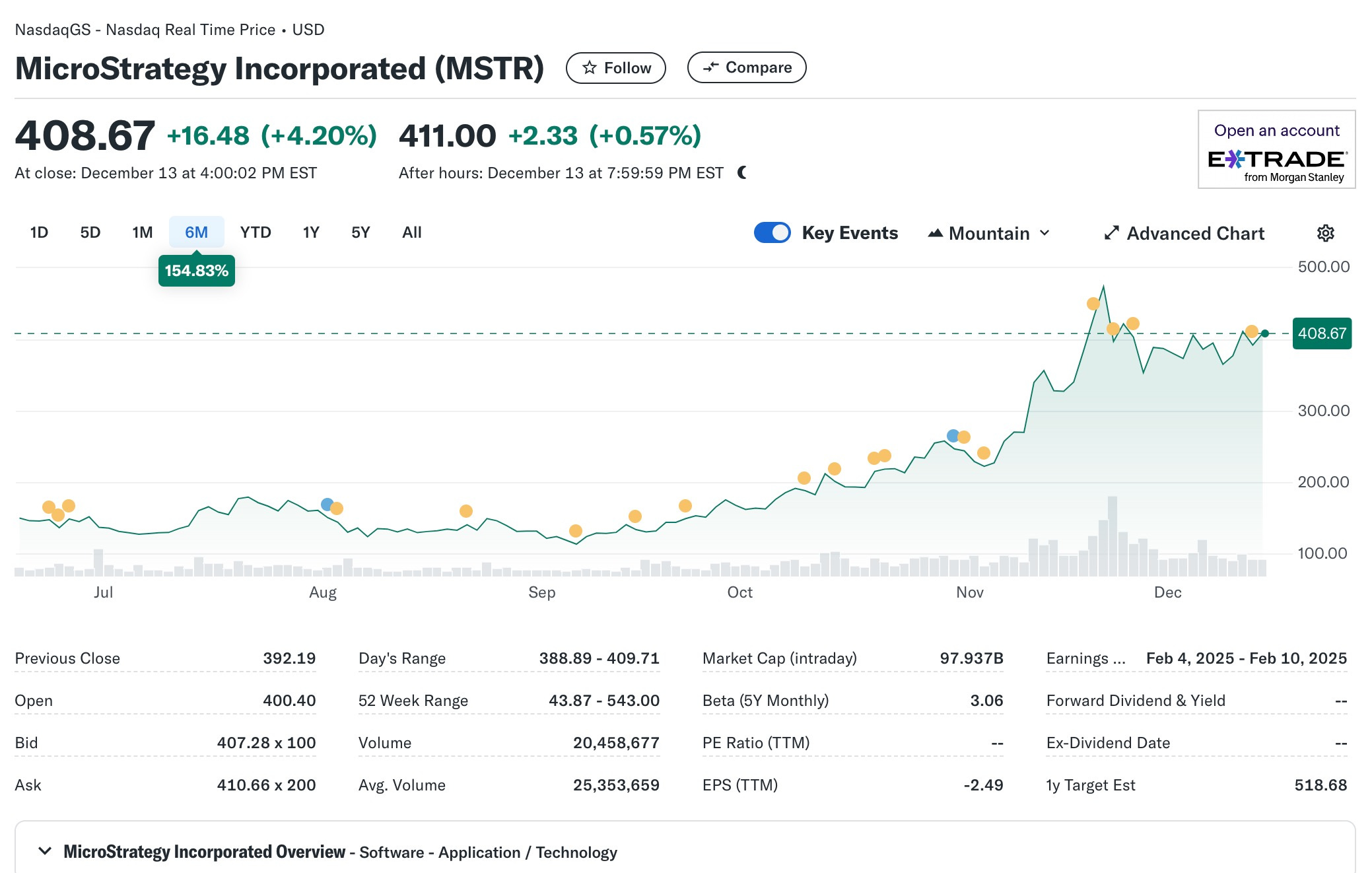Click the 1y Target Est value 518.68
The image size is (1372, 873).
point(1321,785)
